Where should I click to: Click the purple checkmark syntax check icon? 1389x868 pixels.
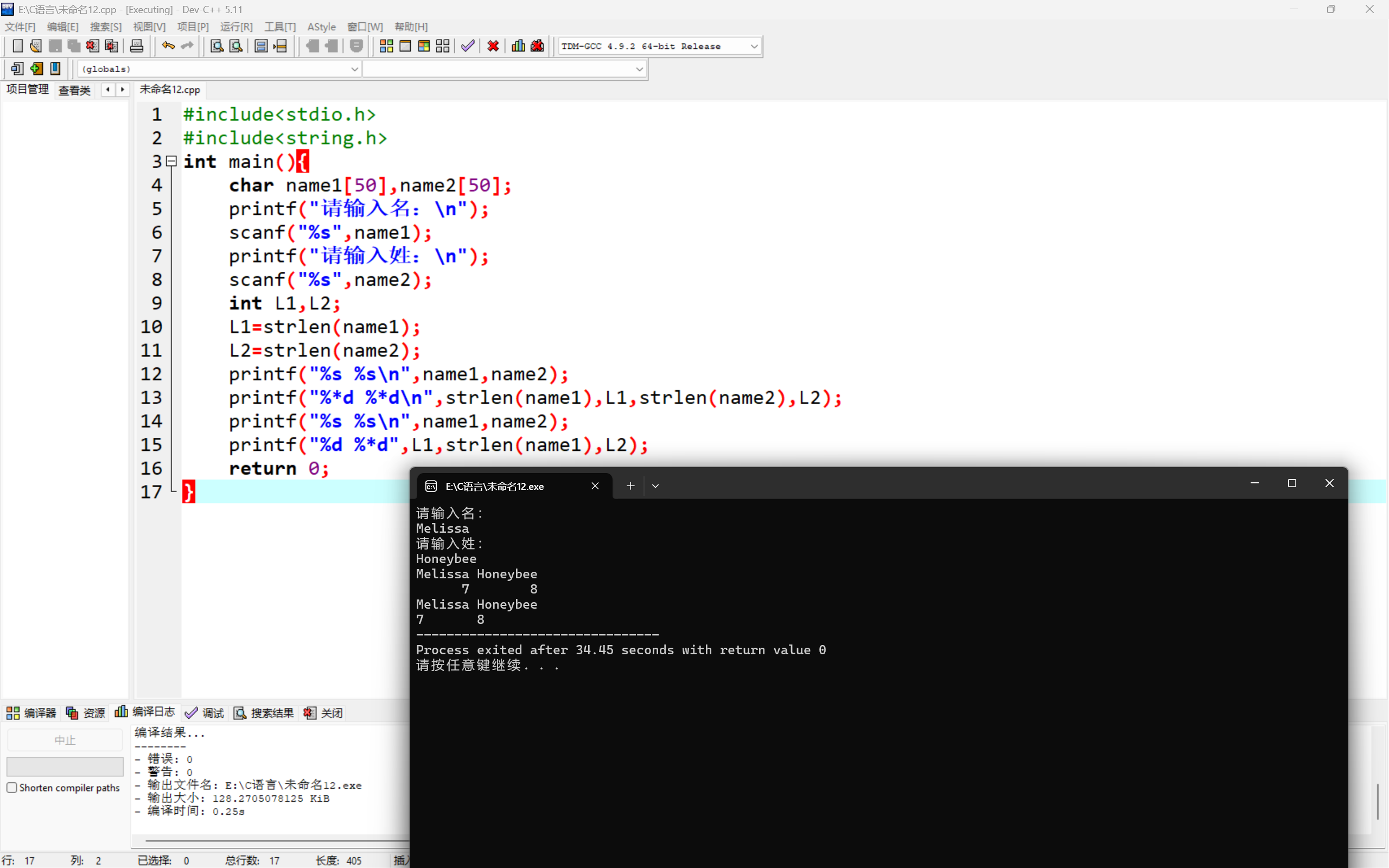[x=468, y=46]
